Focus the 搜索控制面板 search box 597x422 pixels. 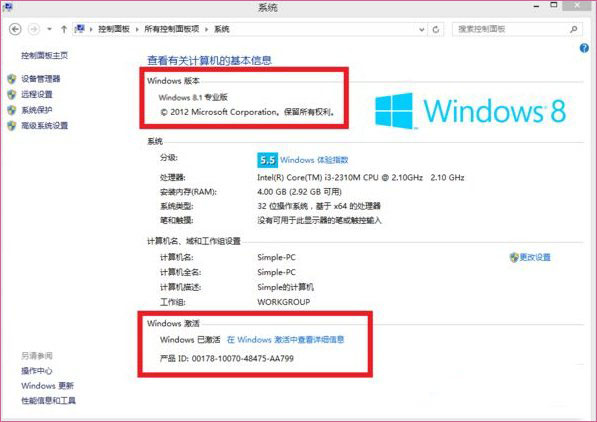point(517,29)
